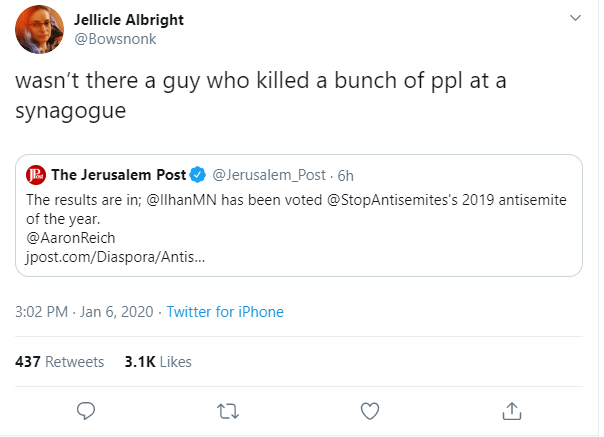Retweet using the retweet arrows icon

[228, 410]
